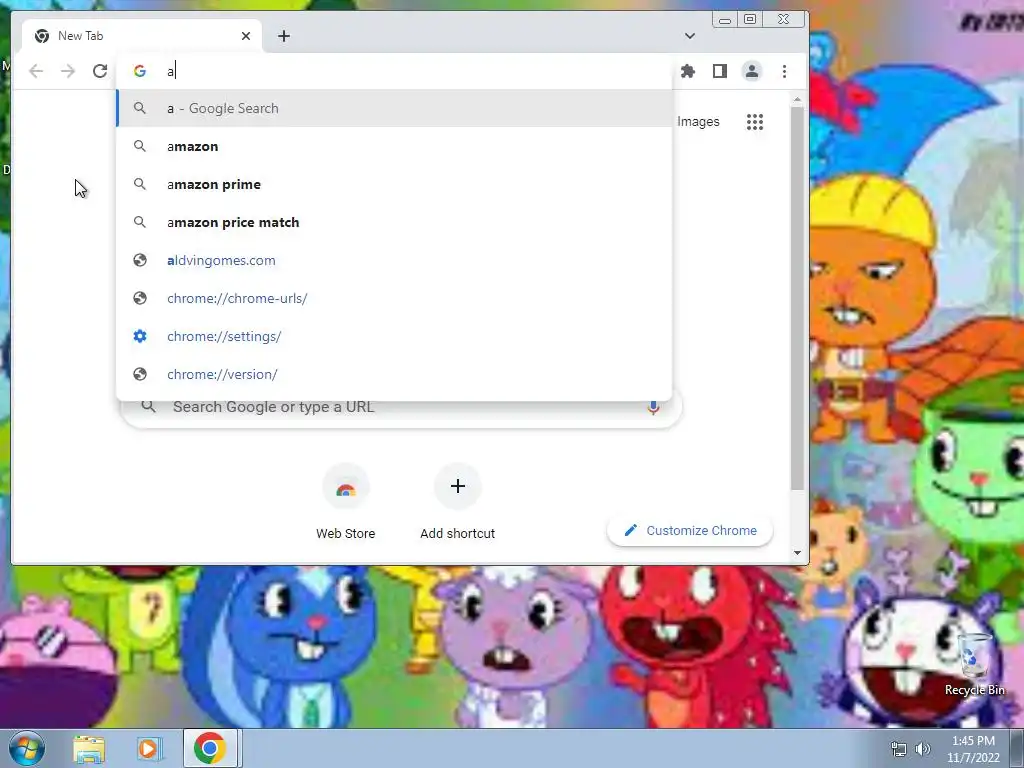This screenshot has width=1024, height=768.
Task: Click the Images link
Action: tap(698, 121)
